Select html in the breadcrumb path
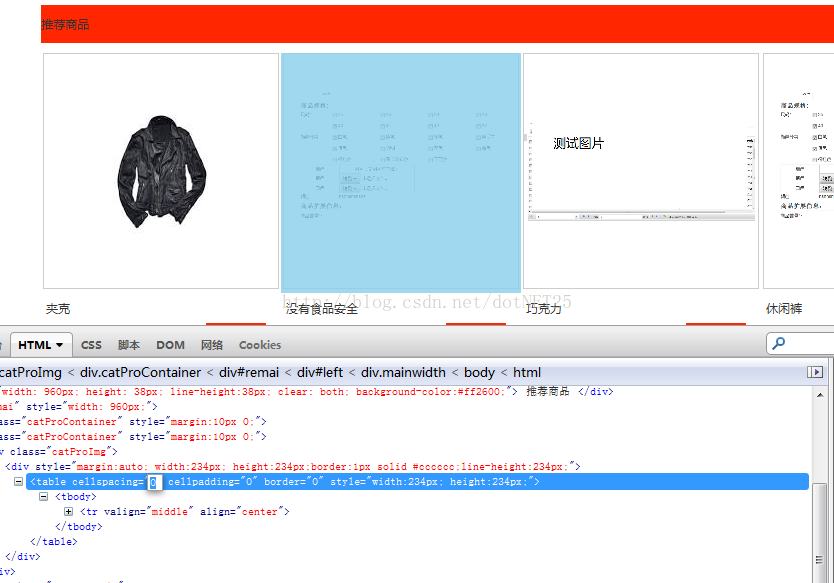The width and height of the screenshot is (834, 583). point(527,372)
